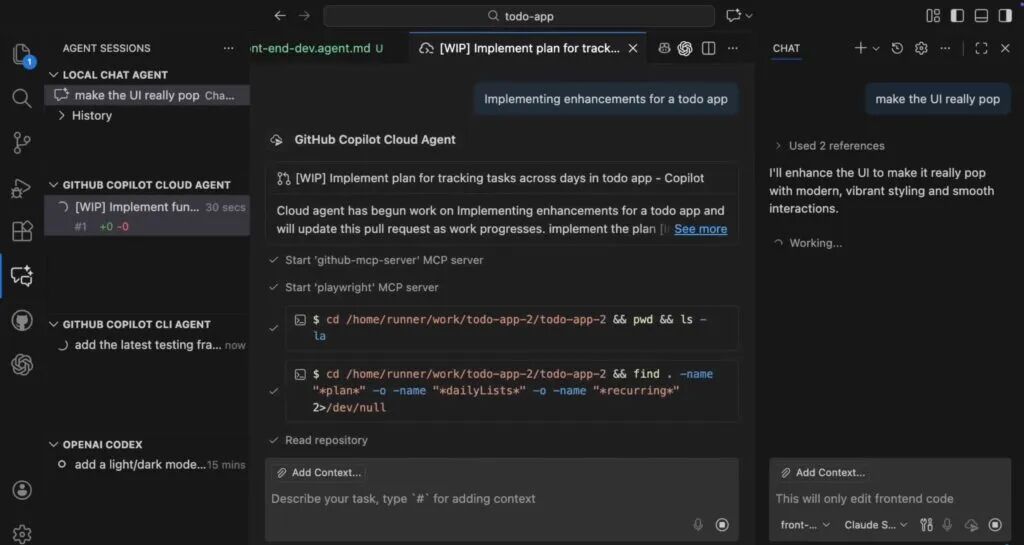Image resolution: width=1024 pixels, height=545 pixels.
Task: Toggle the primary side bar
Action: pyautogui.click(x=957, y=16)
